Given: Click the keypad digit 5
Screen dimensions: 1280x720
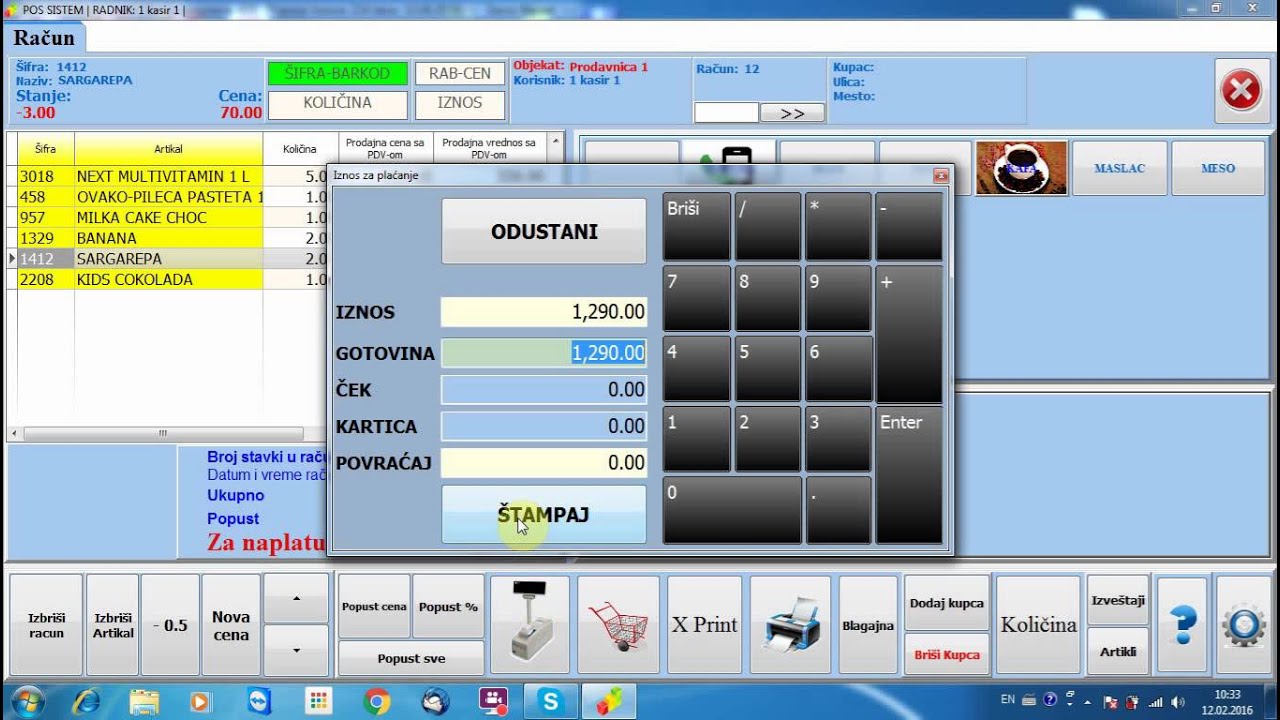Looking at the screenshot, I should (x=768, y=369).
